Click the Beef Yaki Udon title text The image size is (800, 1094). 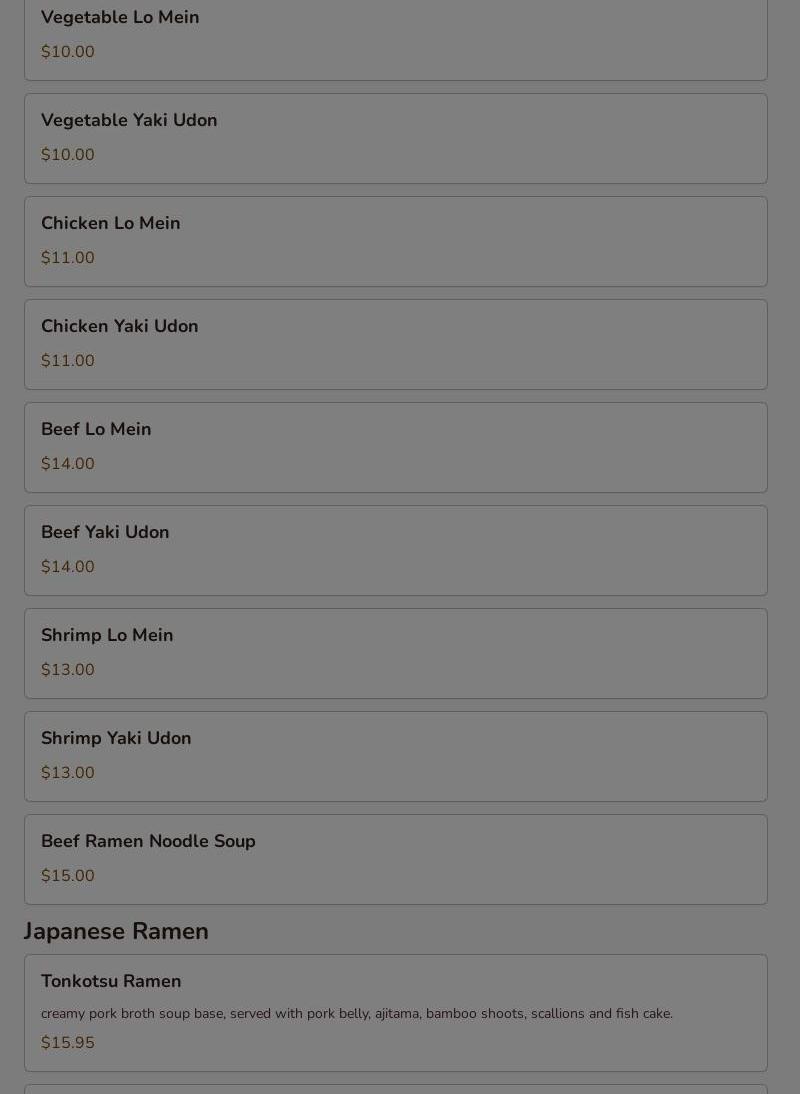[105, 532]
